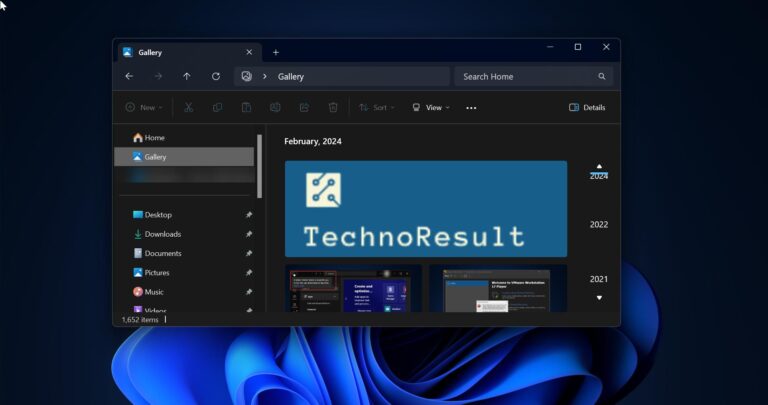Click the Rename icon in toolbar
The width and height of the screenshot is (768, 405).
275,107
